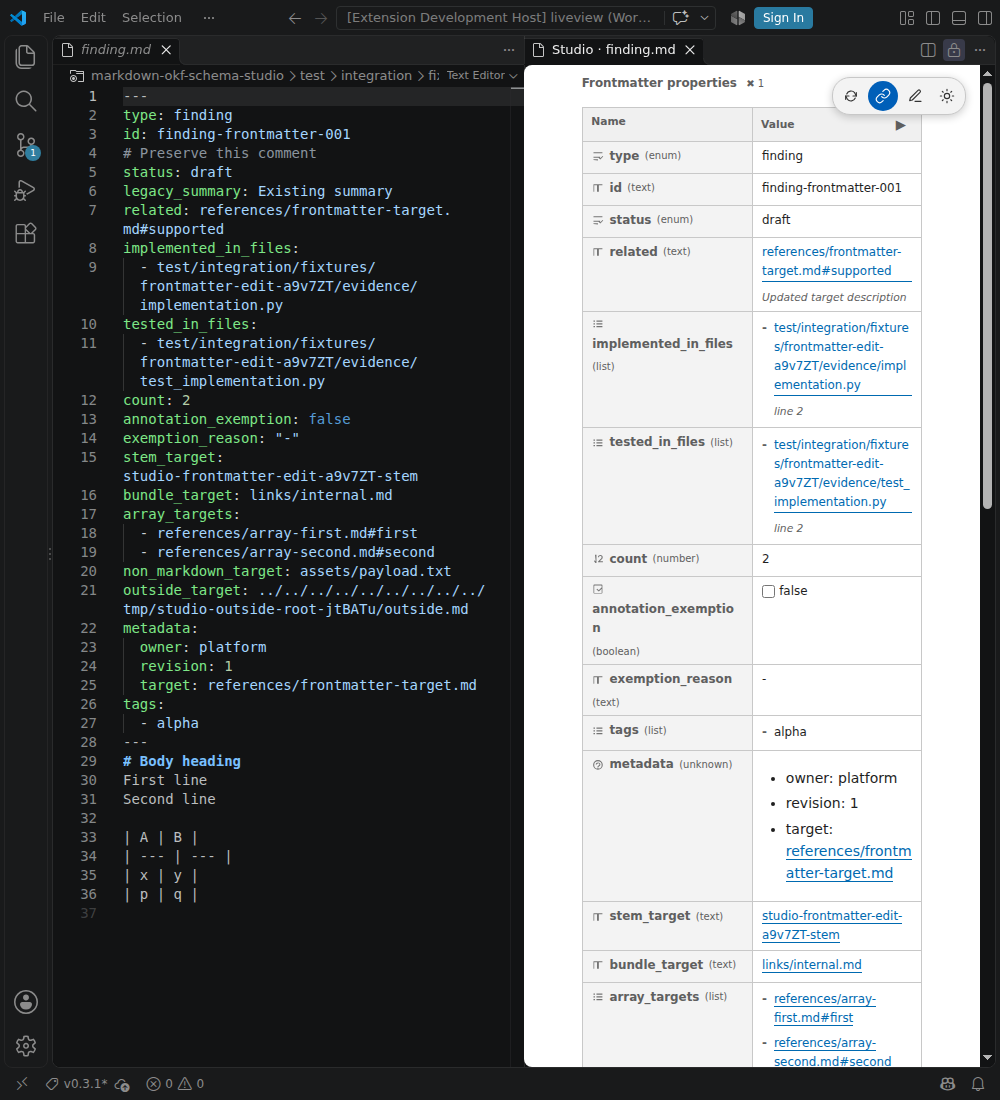Open the Extensions view
Image resolution: width=1000 pixels, height=1100 pixels.
[25, 234]
